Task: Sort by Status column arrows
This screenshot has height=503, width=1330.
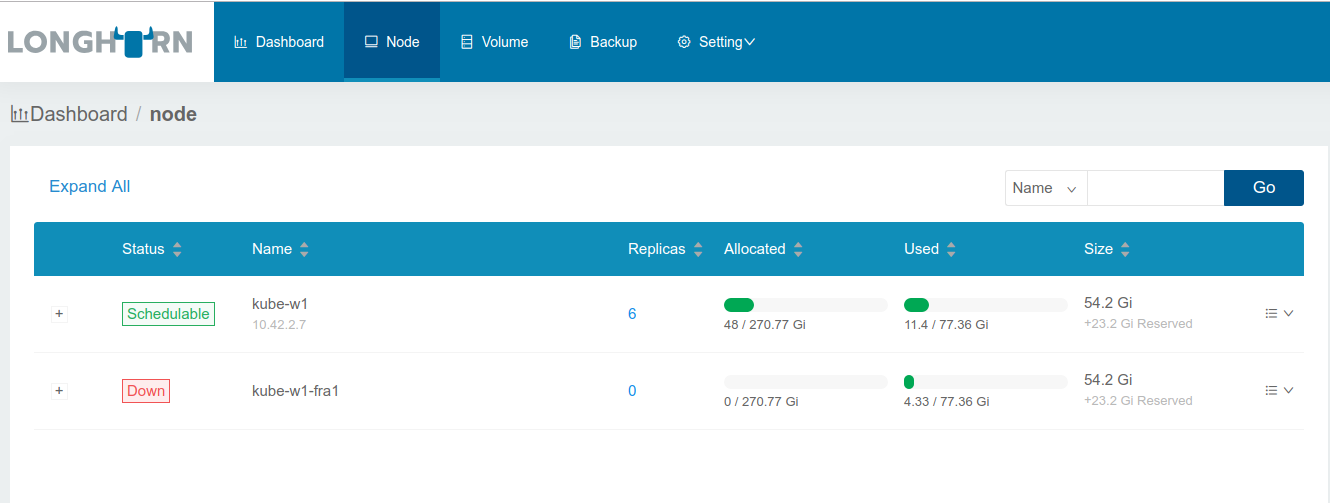Action: (x=177, y=249)
